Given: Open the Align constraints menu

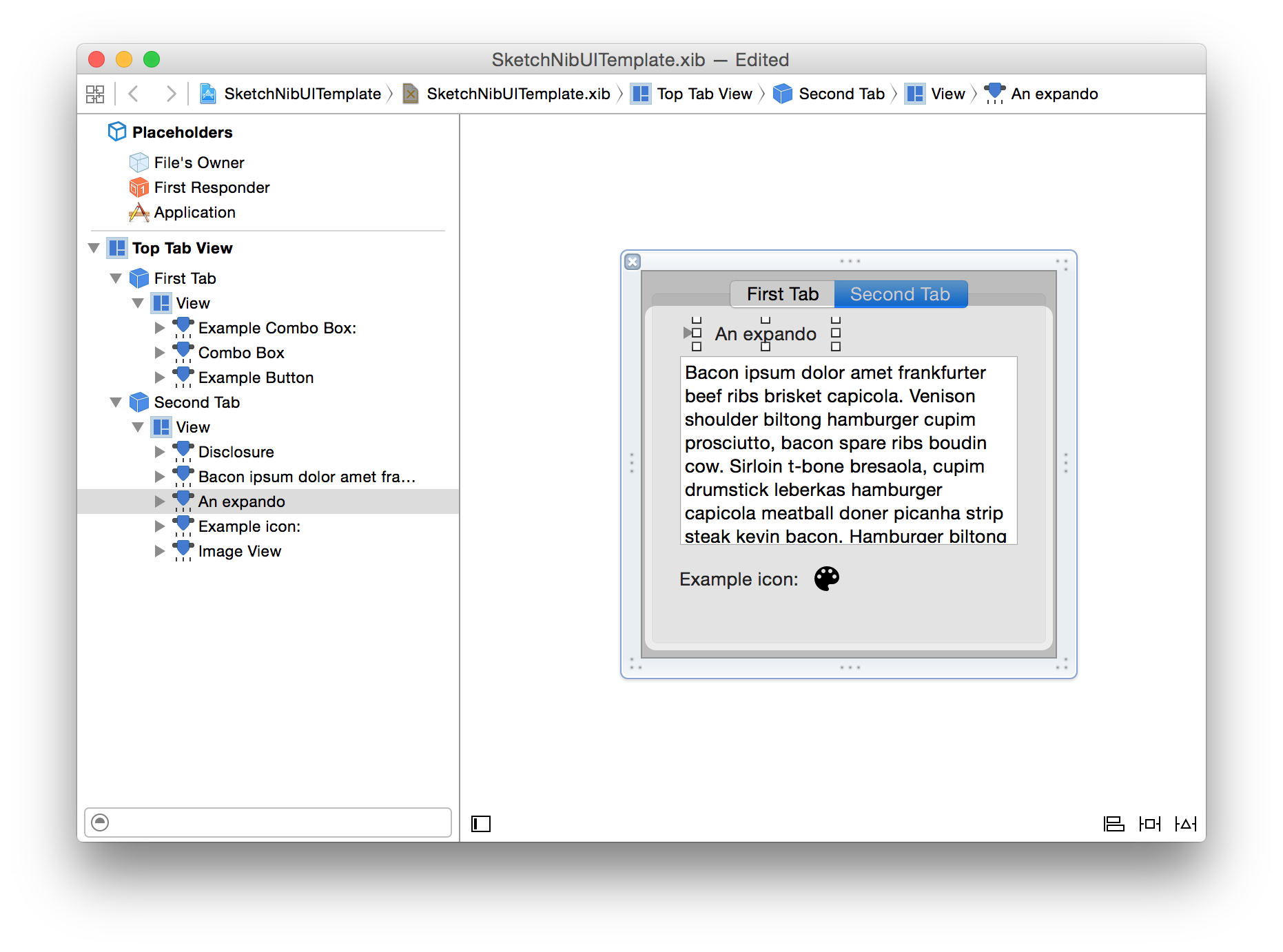Looking at the screenshot, I should 1113,824.
